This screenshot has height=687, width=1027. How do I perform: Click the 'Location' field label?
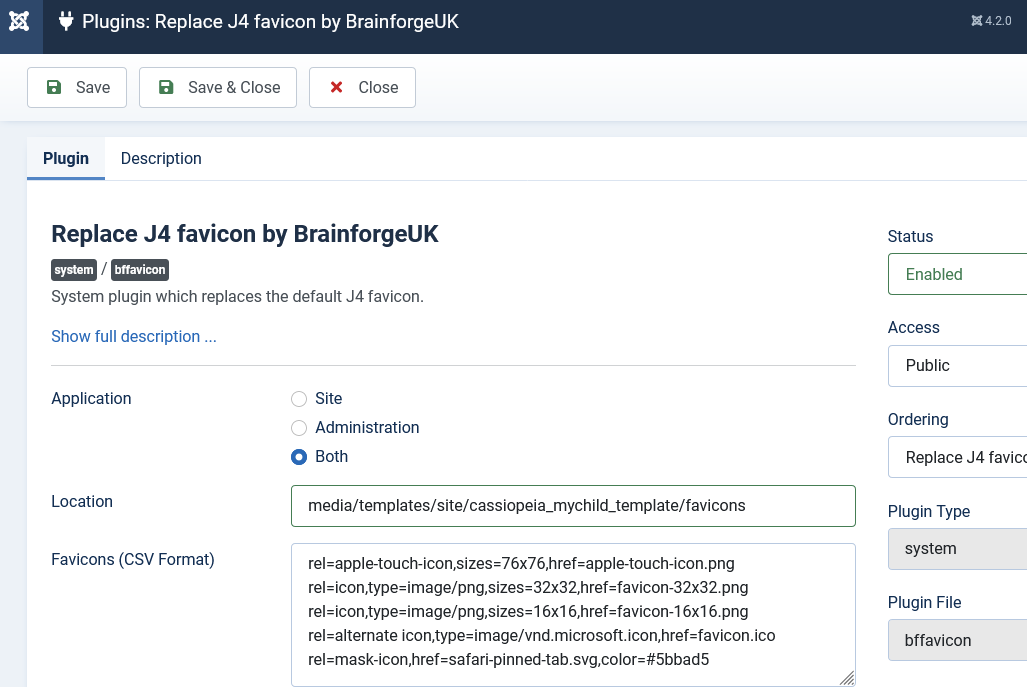click(x=82, y=501)
